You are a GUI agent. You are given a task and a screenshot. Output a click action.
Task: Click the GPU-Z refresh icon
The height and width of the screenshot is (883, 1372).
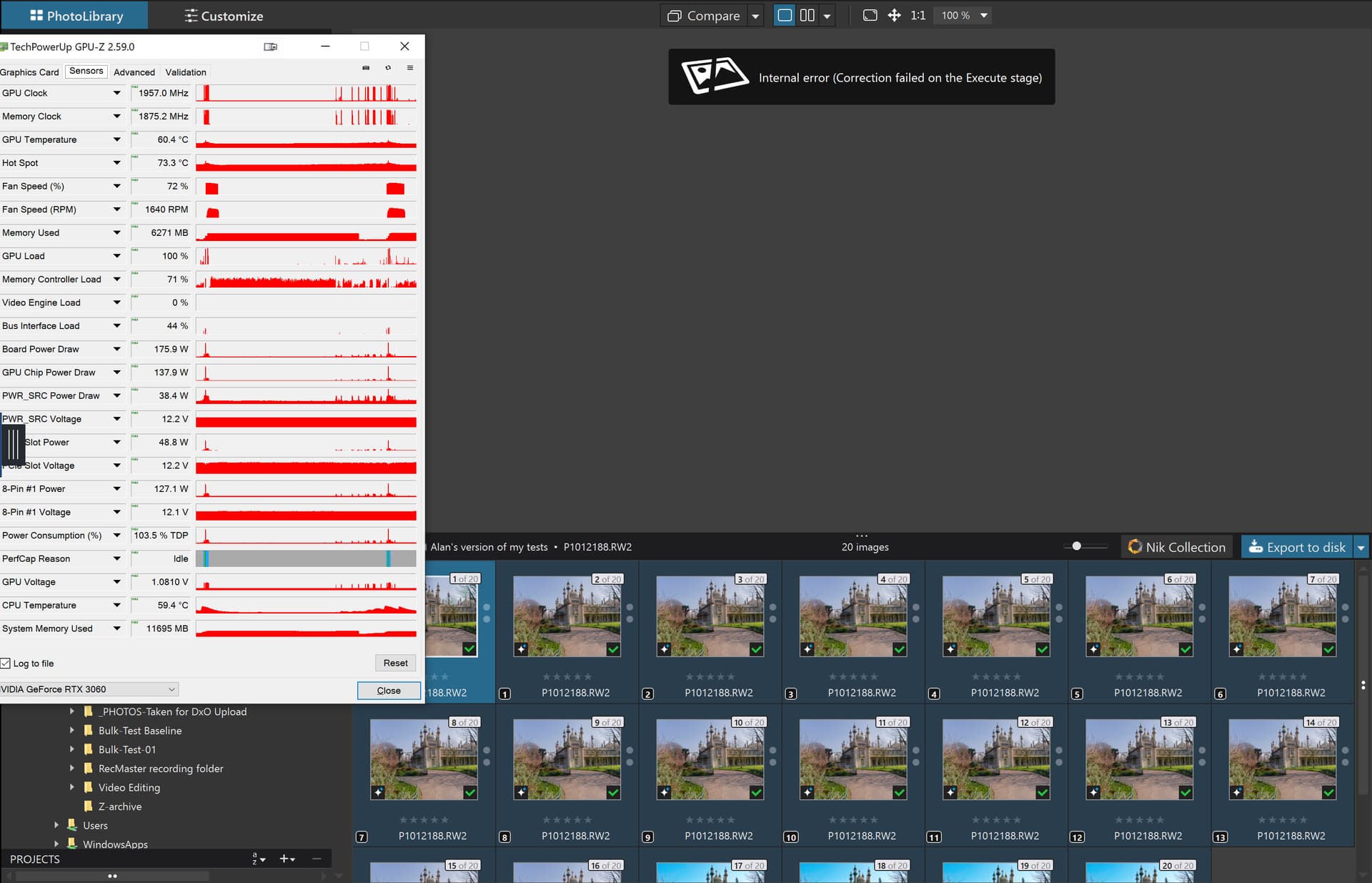click(388, 68)
